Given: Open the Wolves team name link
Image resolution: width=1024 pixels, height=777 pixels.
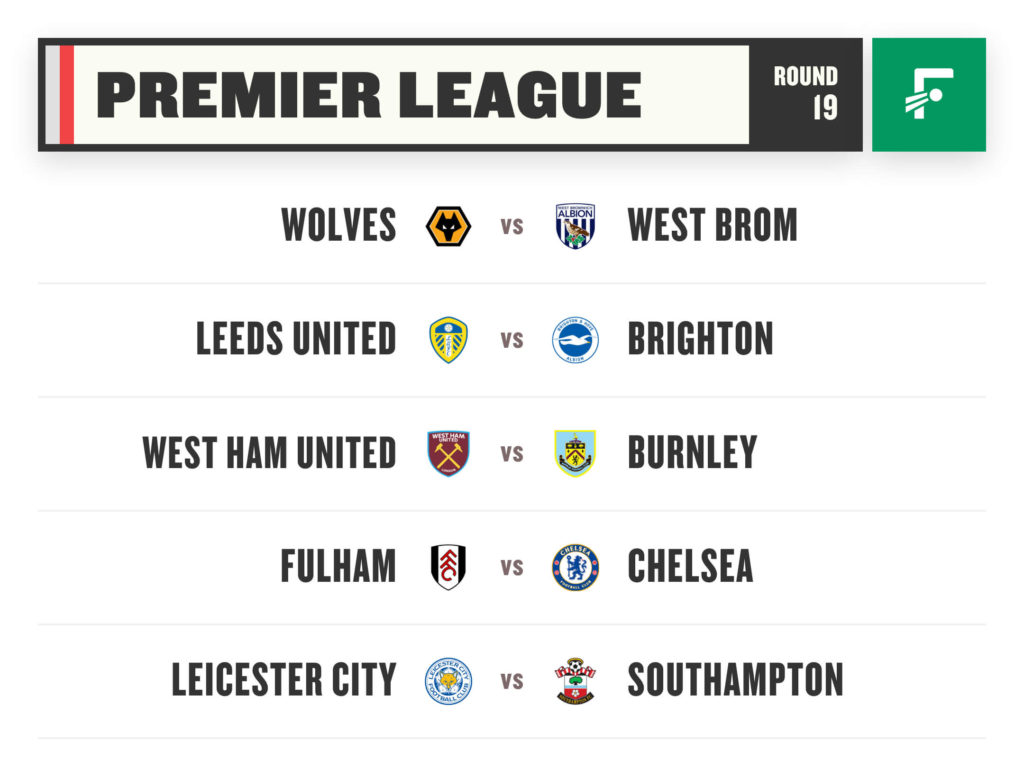Looking at the screenshot, I should [x=338, y=225].
